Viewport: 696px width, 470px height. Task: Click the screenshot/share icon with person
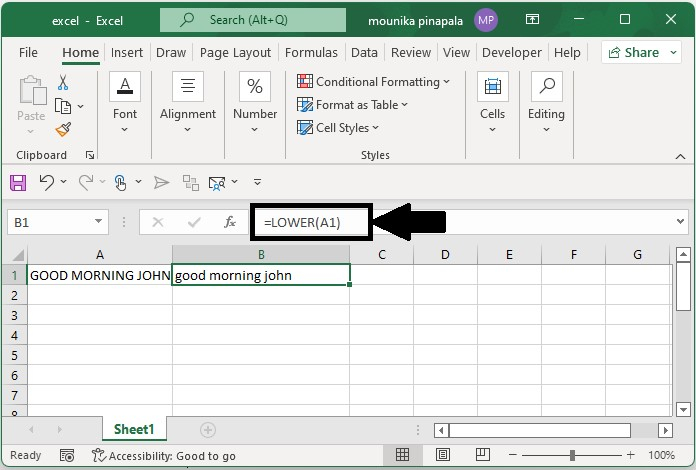(x=217, y=183)
